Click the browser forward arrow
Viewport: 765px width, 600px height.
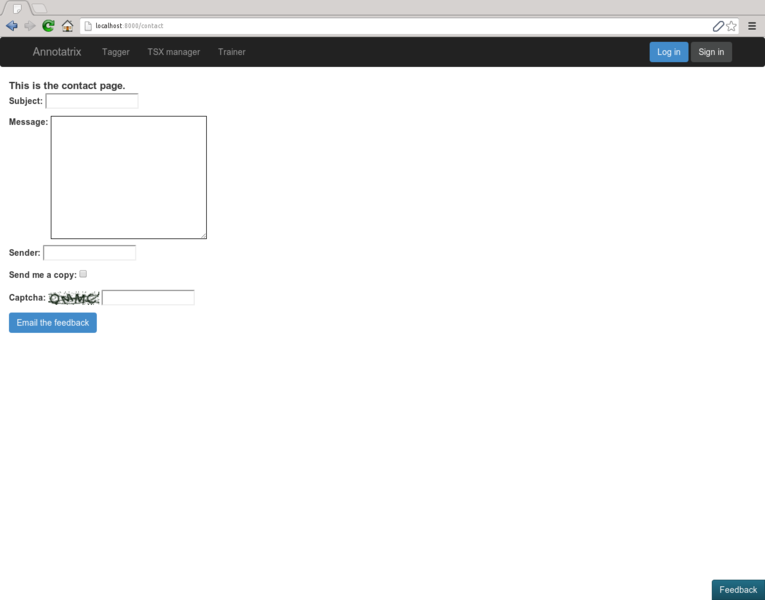[x=29, y=26]
